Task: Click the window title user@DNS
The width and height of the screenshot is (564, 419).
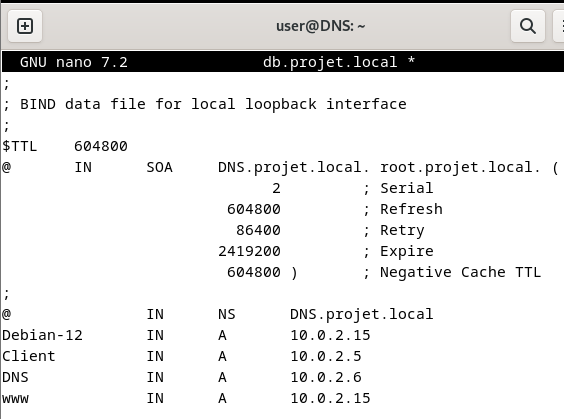Action: [x=320, y=26]
